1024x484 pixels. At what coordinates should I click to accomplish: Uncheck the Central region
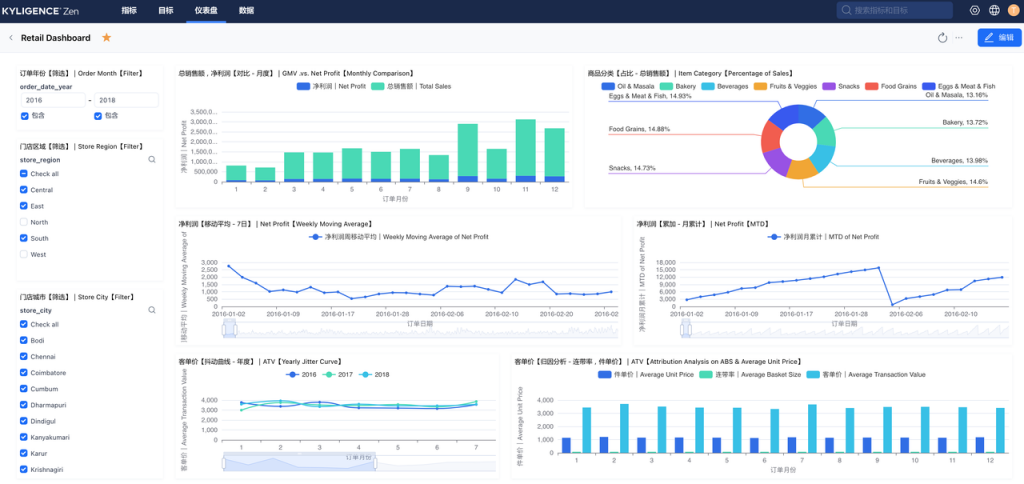(24, 190)
